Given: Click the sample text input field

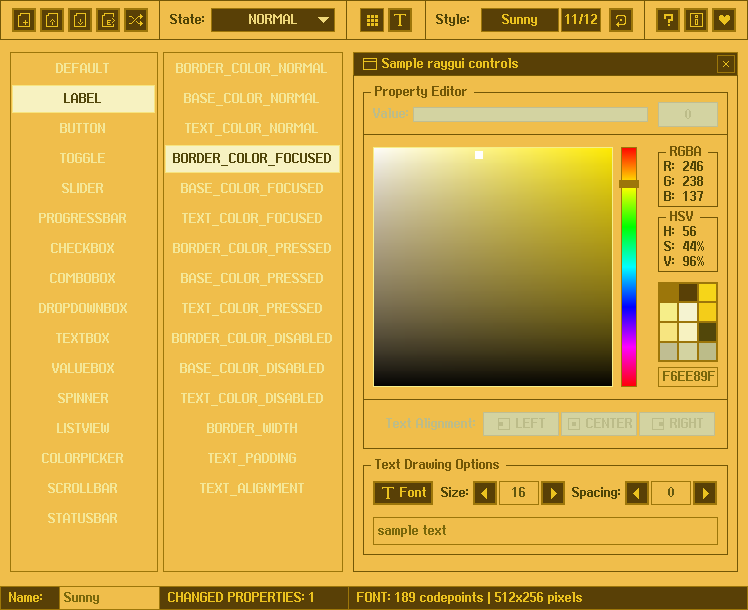Looking at the screenshot, I should 545,531.
